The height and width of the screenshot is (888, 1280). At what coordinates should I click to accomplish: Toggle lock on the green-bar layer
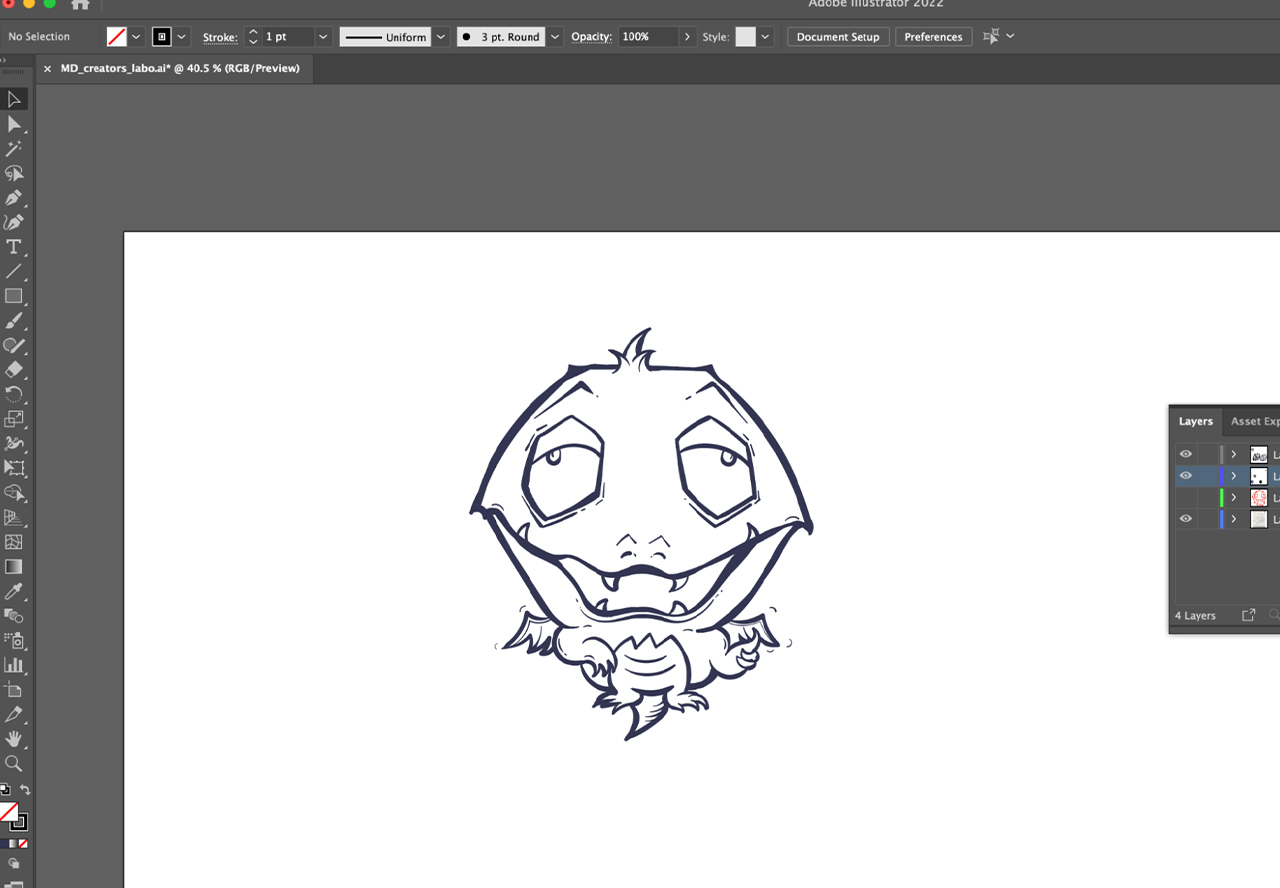pyautogui.click(x=1207, y=498)
